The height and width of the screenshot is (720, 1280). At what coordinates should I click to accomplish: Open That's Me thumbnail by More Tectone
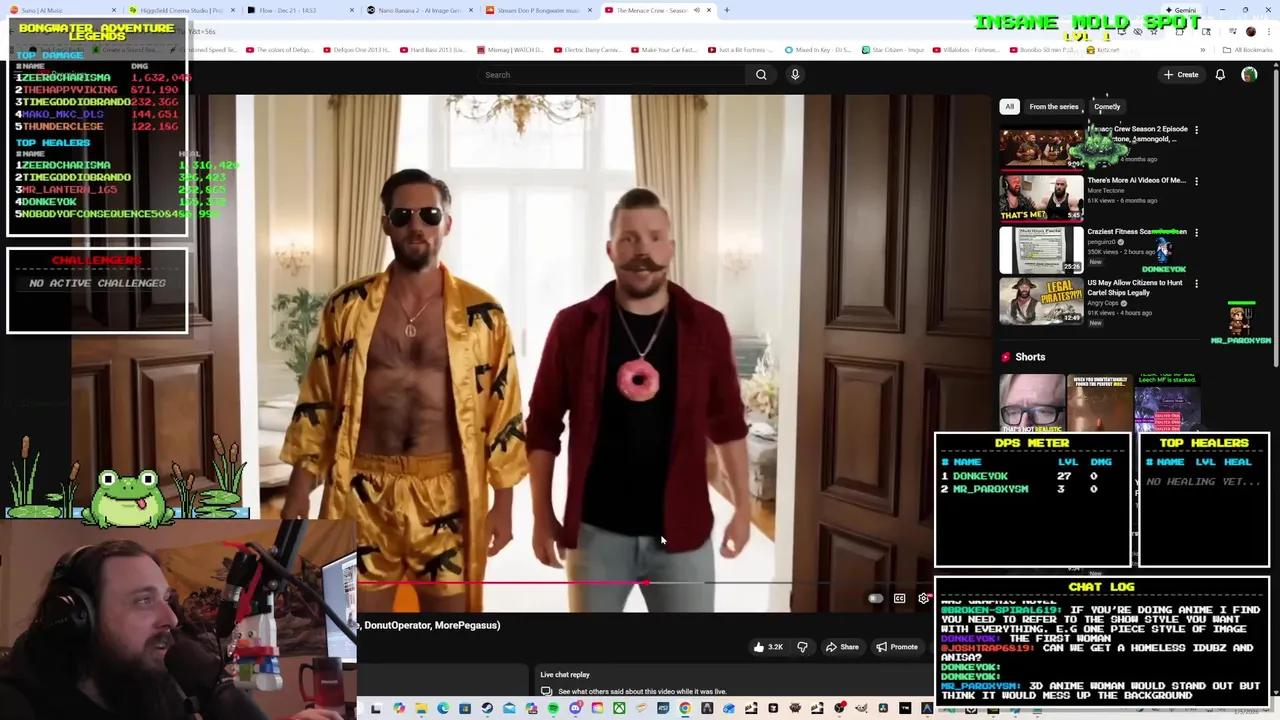(x=1041, y=197)
